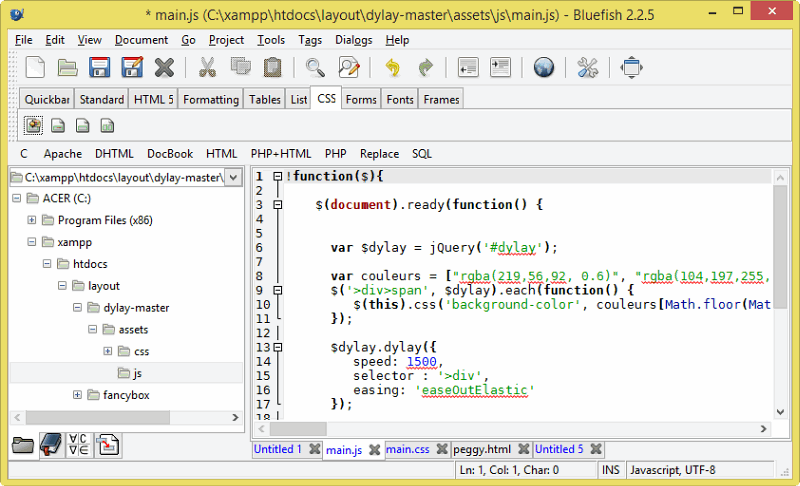
Task: Open the advanced find and replace icon
Action: [x=349, y=67]
